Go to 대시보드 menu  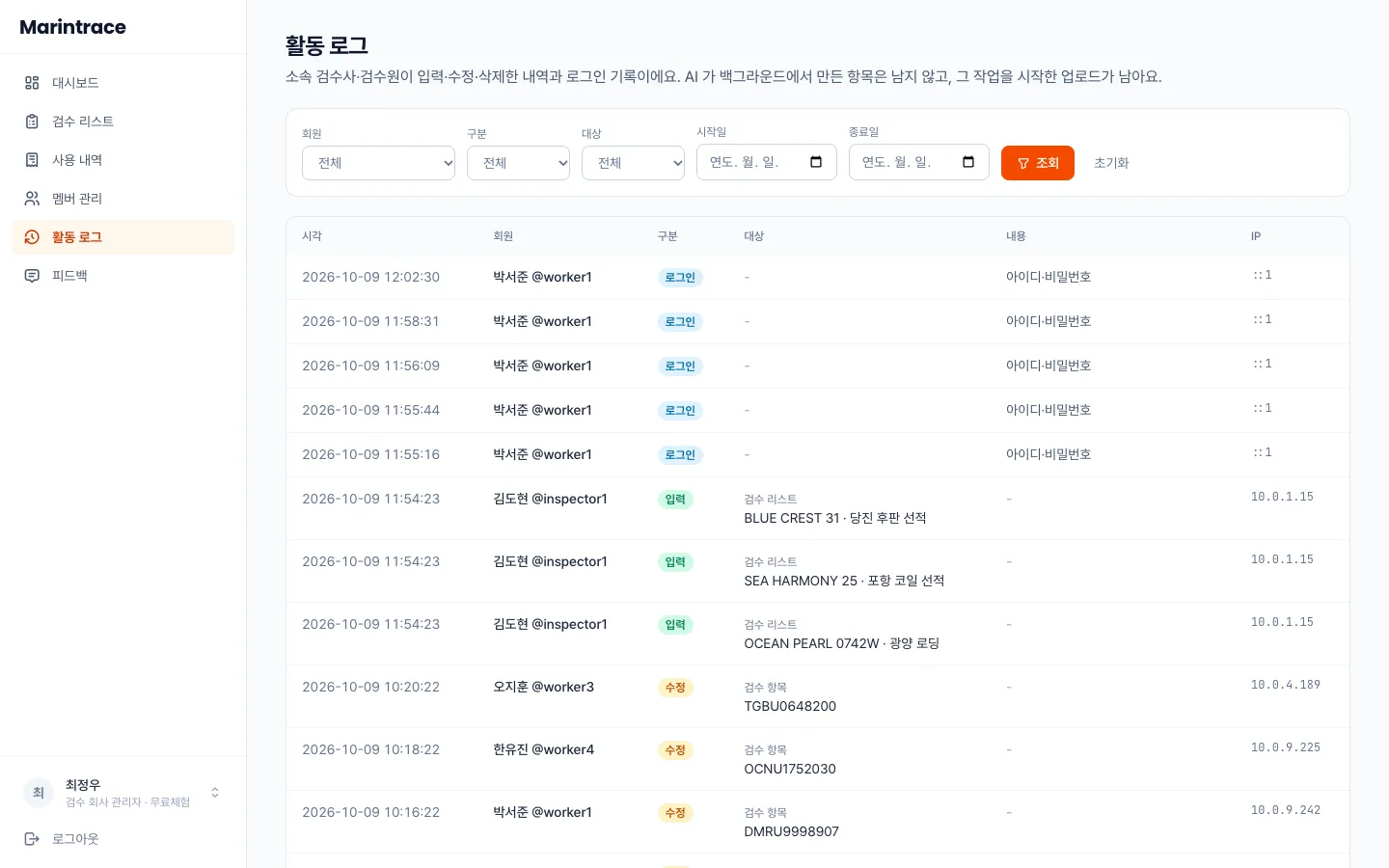[123, 83]
